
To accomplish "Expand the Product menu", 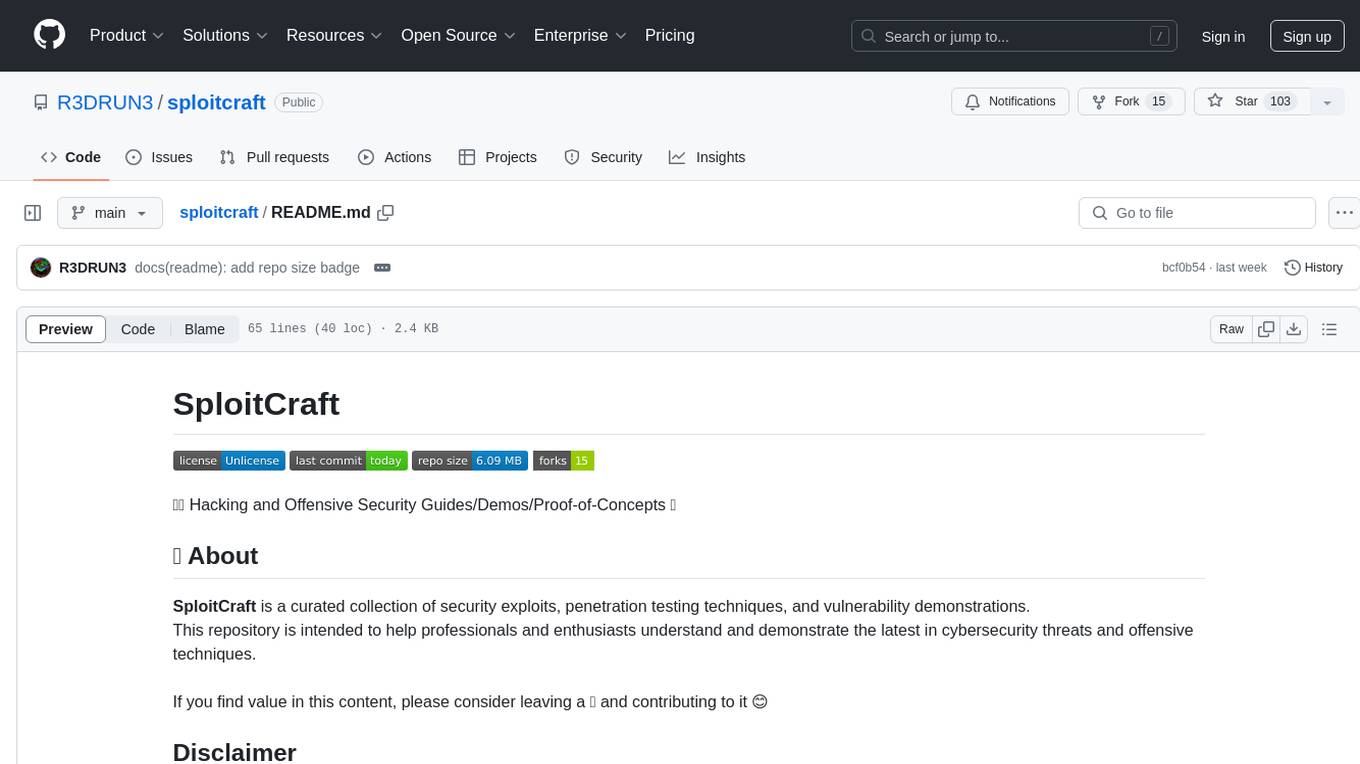I will [127, 35].
